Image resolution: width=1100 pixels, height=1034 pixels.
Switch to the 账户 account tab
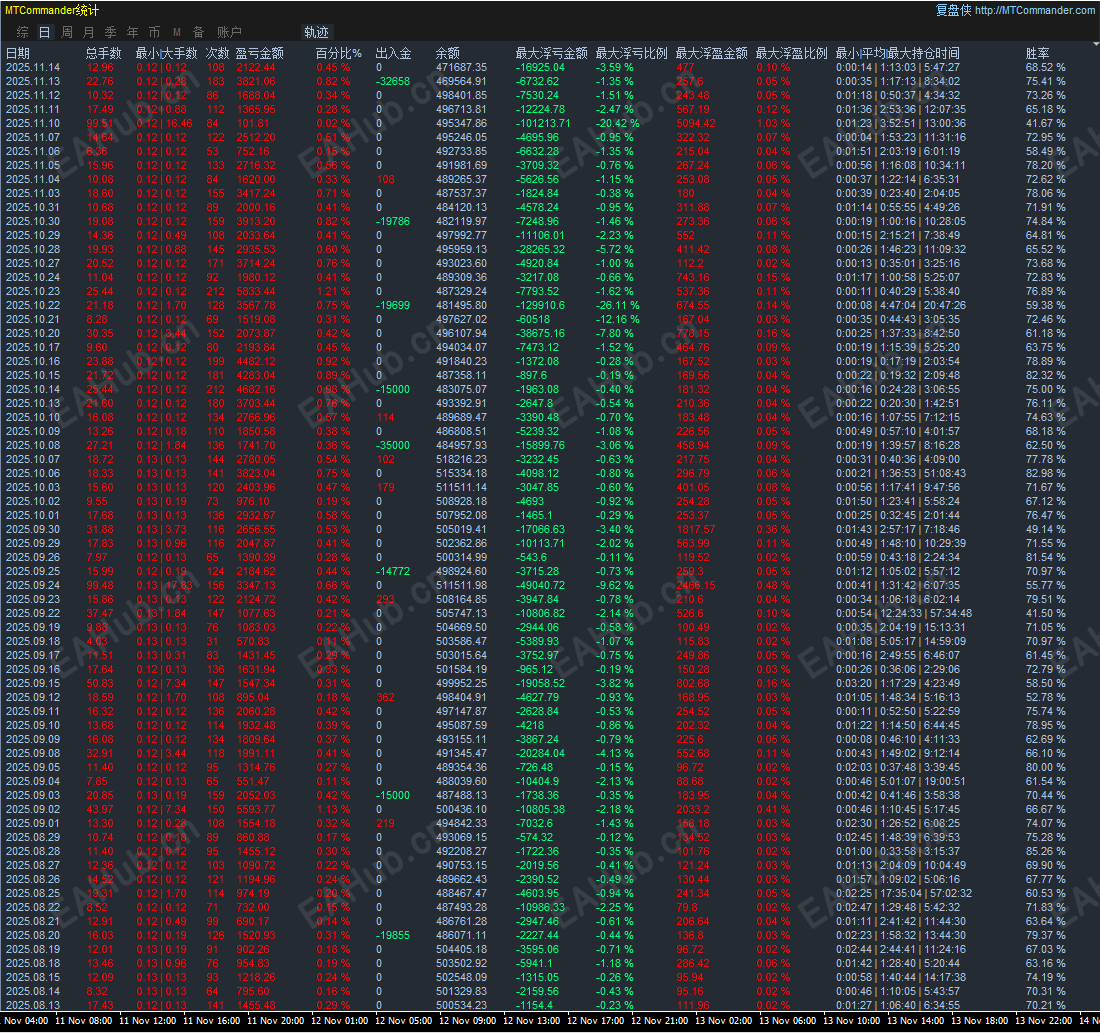pos(229,32)
